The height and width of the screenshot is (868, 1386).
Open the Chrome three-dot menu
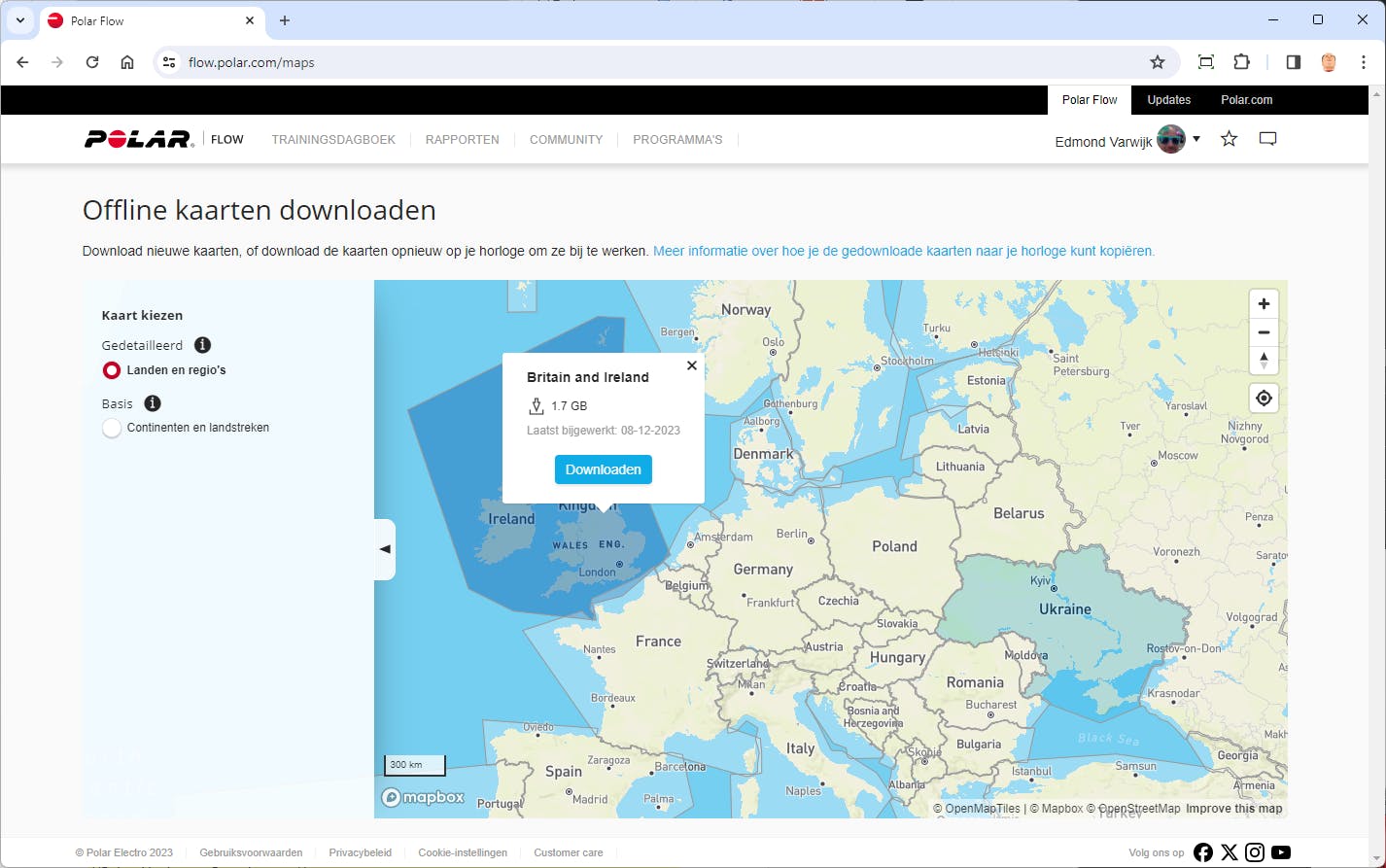click(x=1363, y=62)
